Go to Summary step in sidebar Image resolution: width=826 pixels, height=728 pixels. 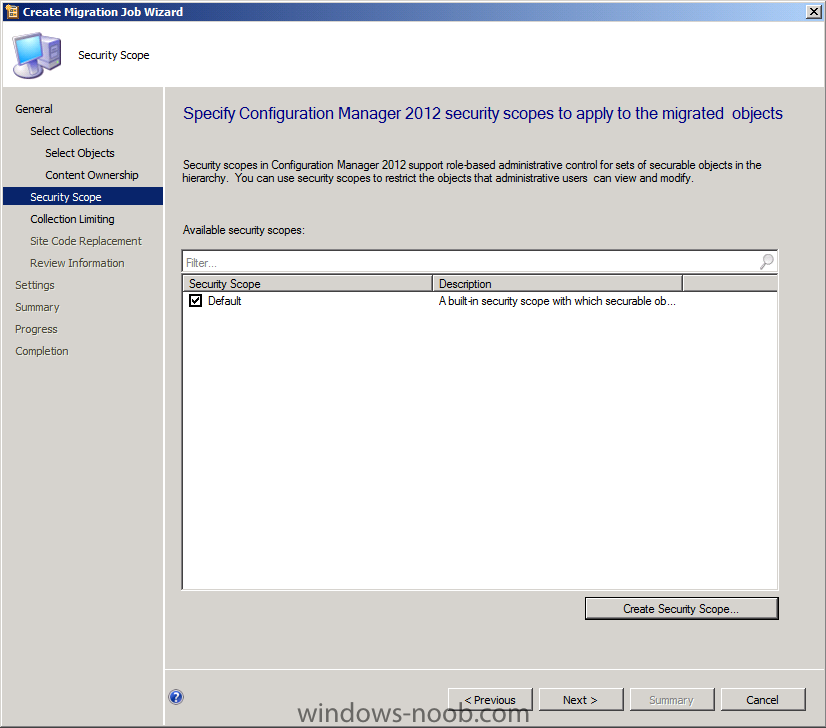tap(37, 307)
